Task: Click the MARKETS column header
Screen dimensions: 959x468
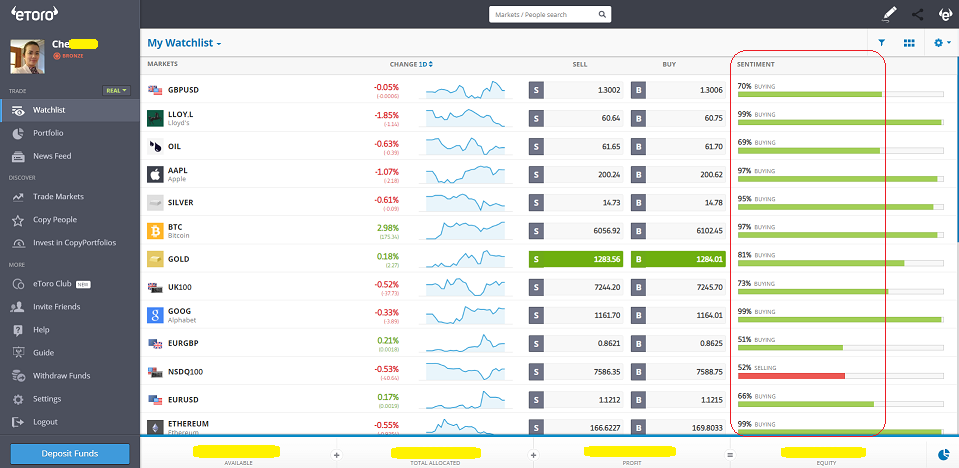Action: click(x=163, y=64)
